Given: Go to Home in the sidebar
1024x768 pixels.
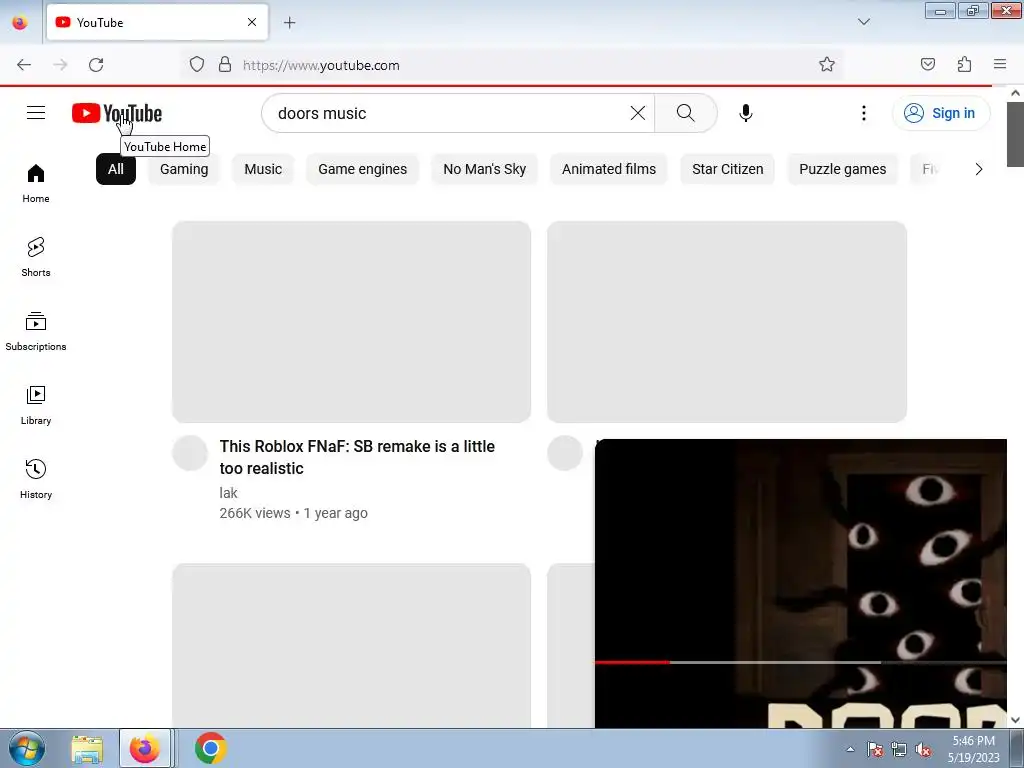Looking at the screenshot, I should [36, 184].
